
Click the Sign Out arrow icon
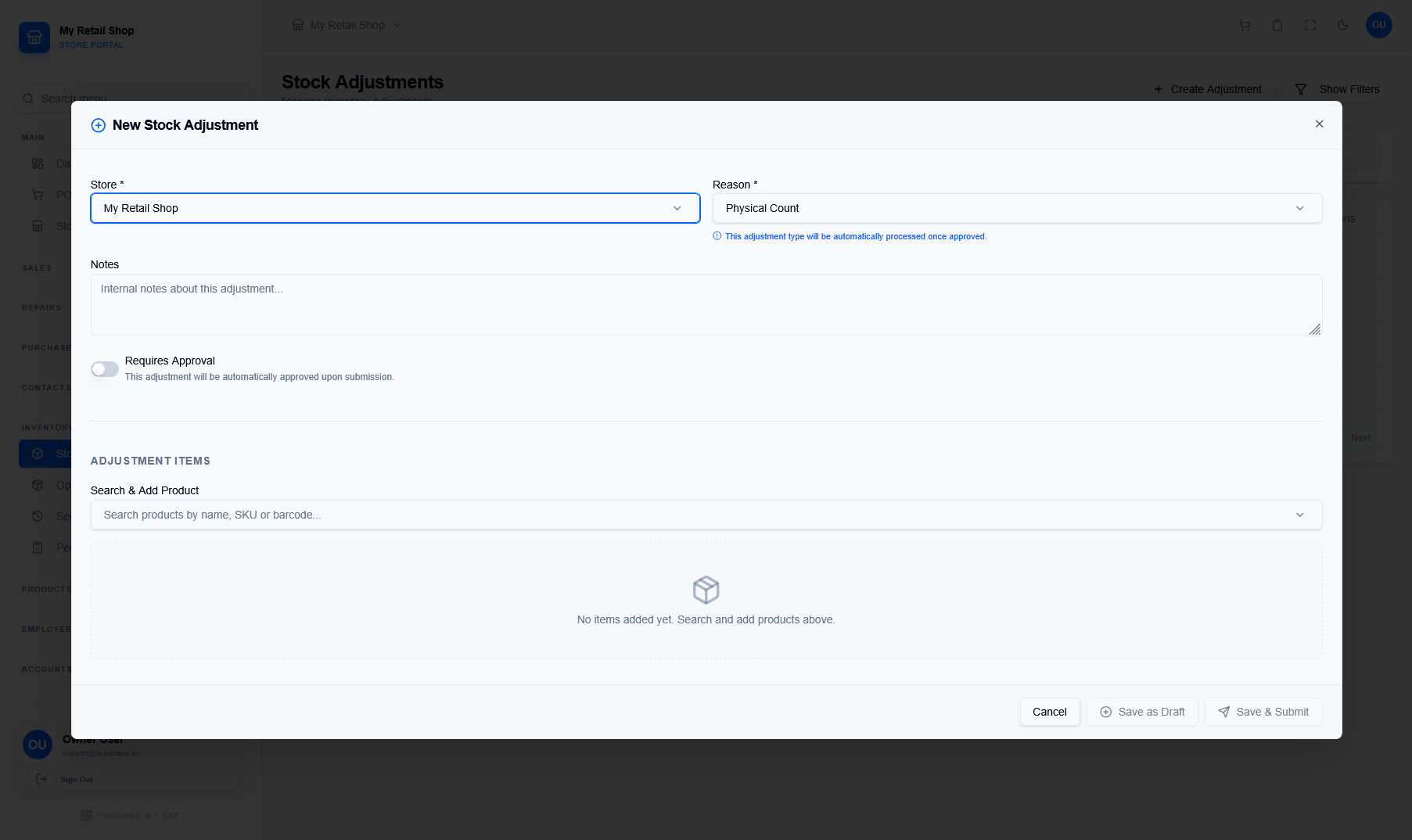(x=41, y=779)
